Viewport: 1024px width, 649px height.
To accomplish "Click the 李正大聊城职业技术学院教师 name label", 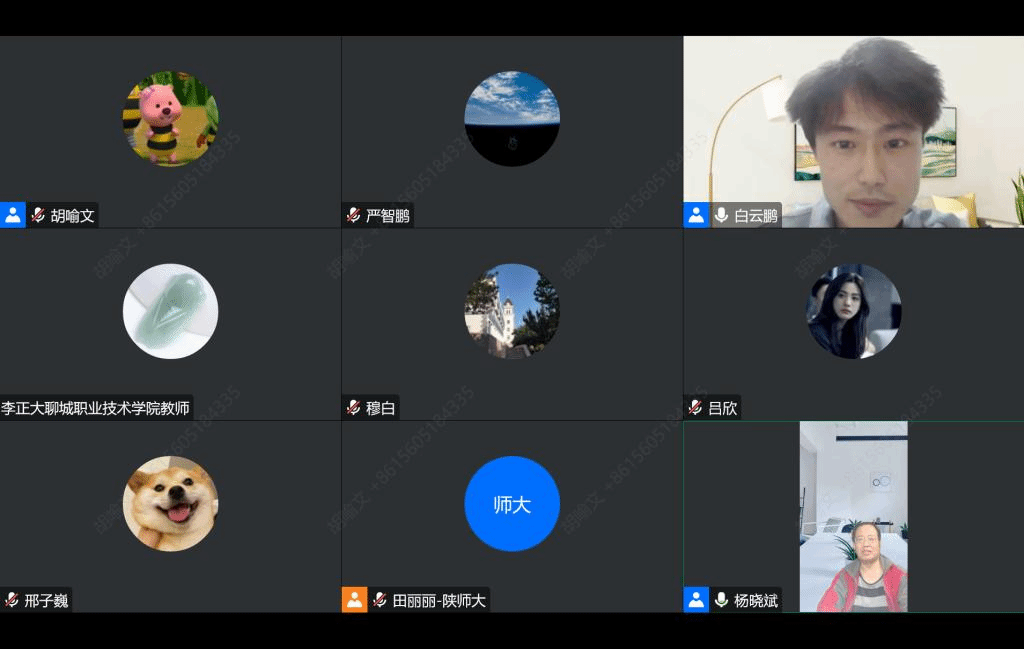I will pyautogui.click(x=95, y=408).
